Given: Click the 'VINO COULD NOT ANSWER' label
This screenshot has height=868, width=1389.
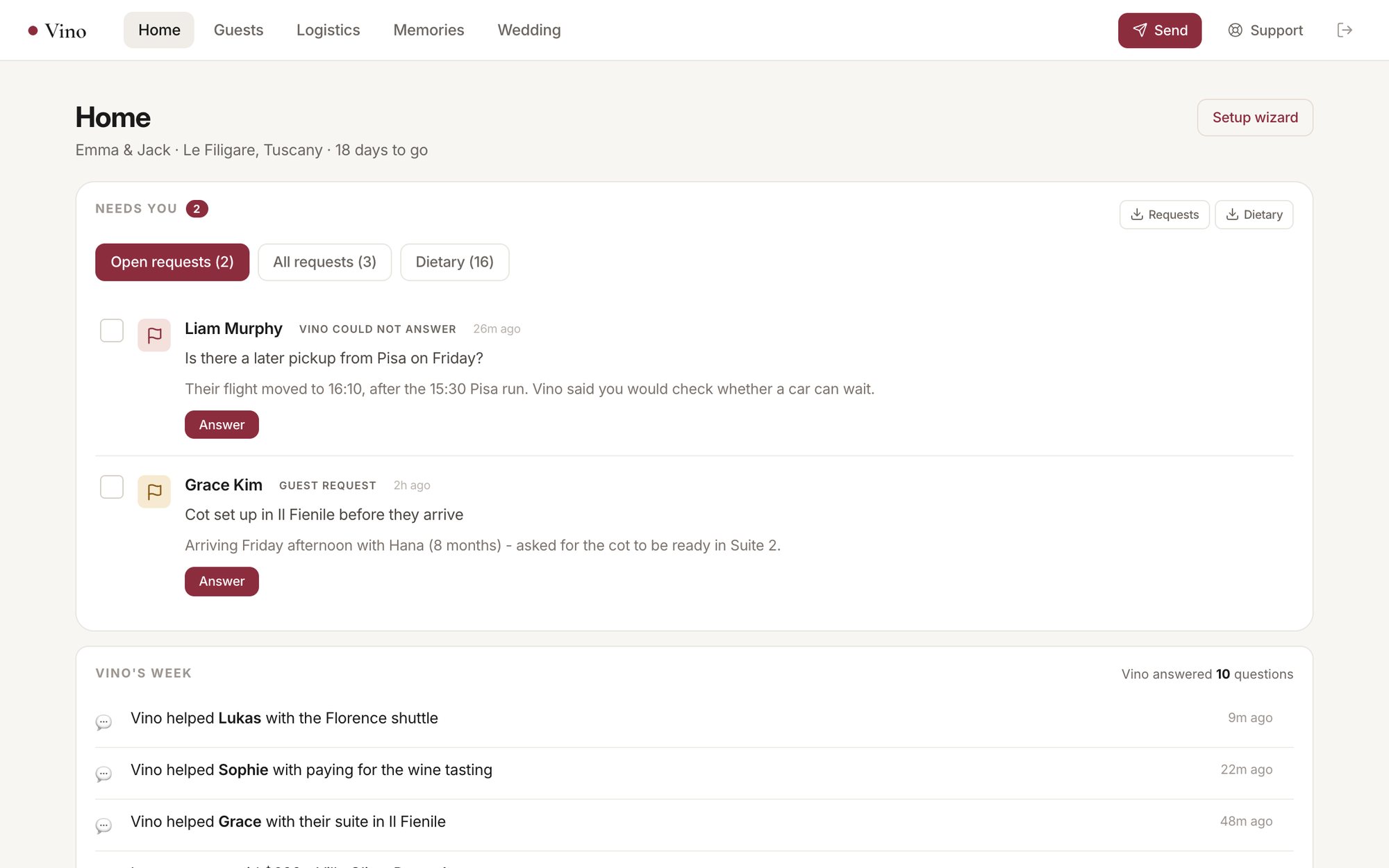Looking at the screenshot, I should click(x=378, y=329).
